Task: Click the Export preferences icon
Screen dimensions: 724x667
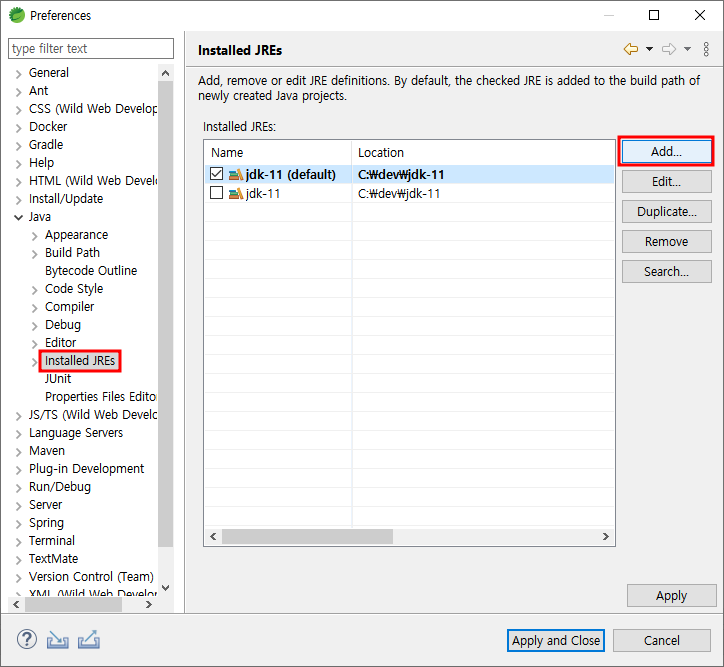Action: (x=89, y=640)
